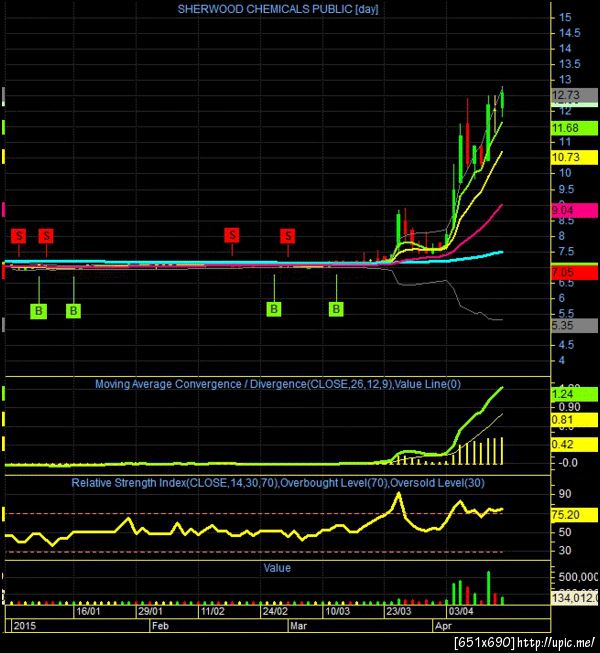
Task: Select the gray 12.73 last price label
Action: [x=575, y=95]
